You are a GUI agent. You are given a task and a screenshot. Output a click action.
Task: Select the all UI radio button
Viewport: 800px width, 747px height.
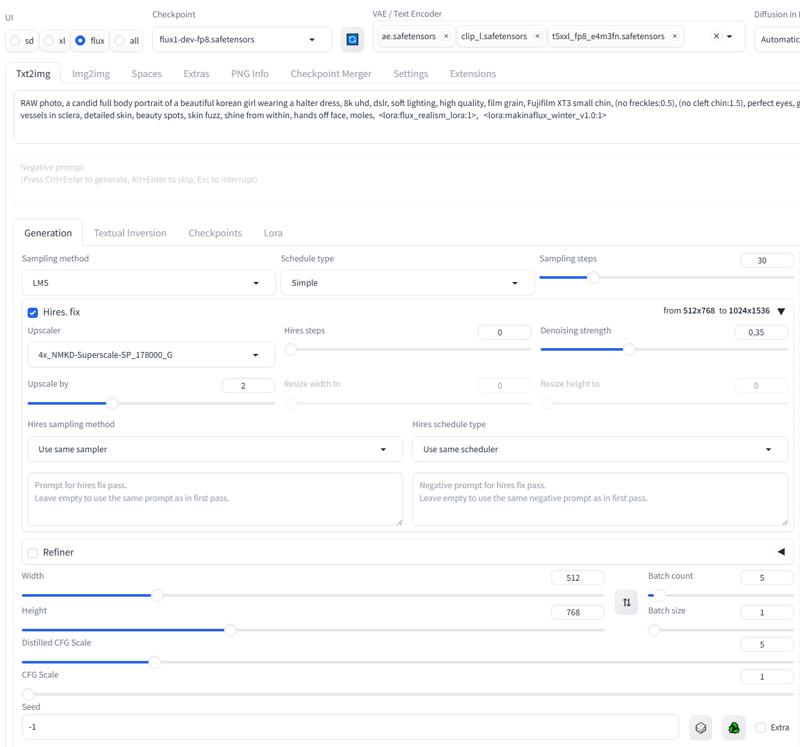click(119, 40)
